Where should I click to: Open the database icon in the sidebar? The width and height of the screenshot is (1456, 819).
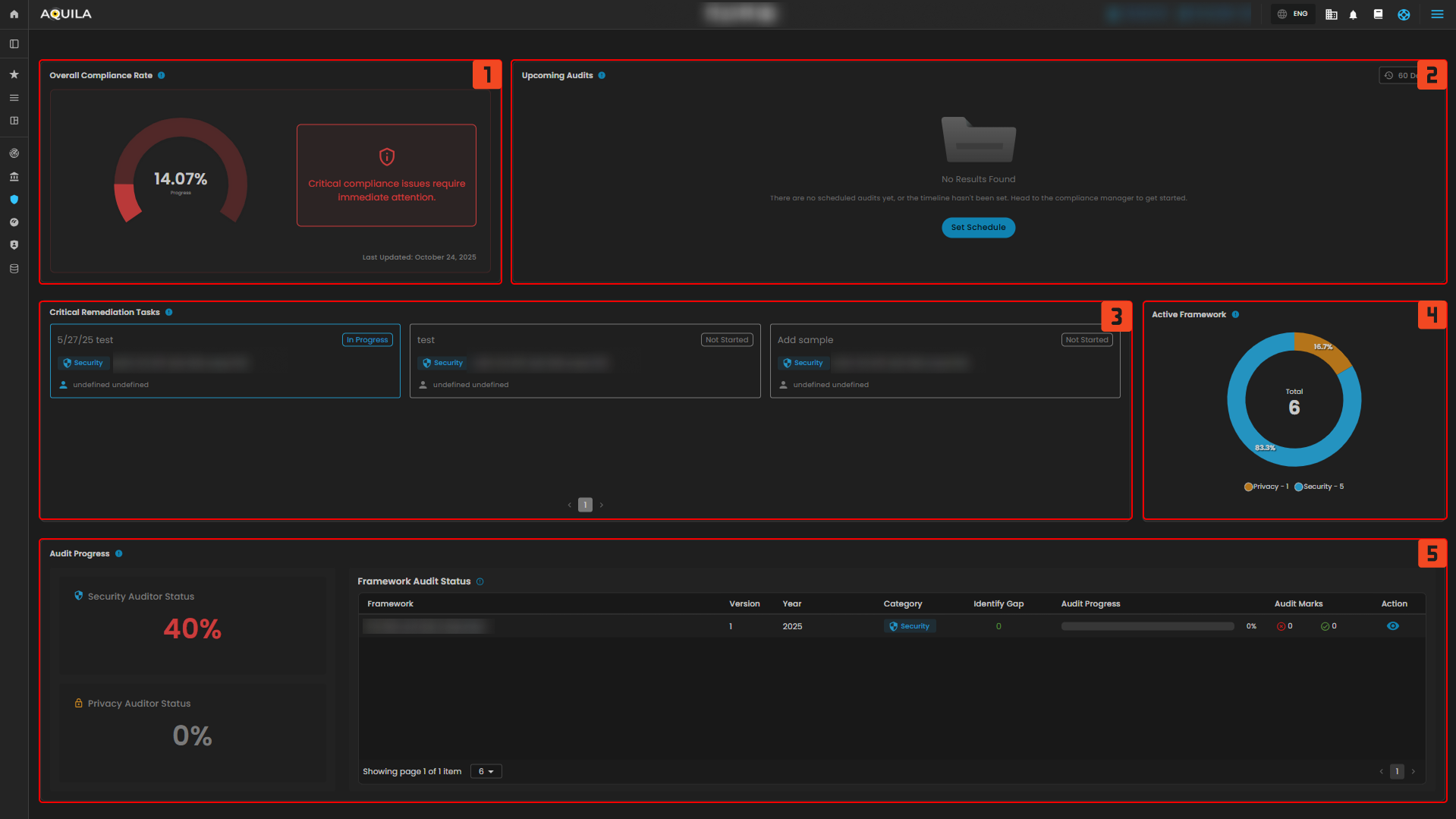(x=14, y=269)
